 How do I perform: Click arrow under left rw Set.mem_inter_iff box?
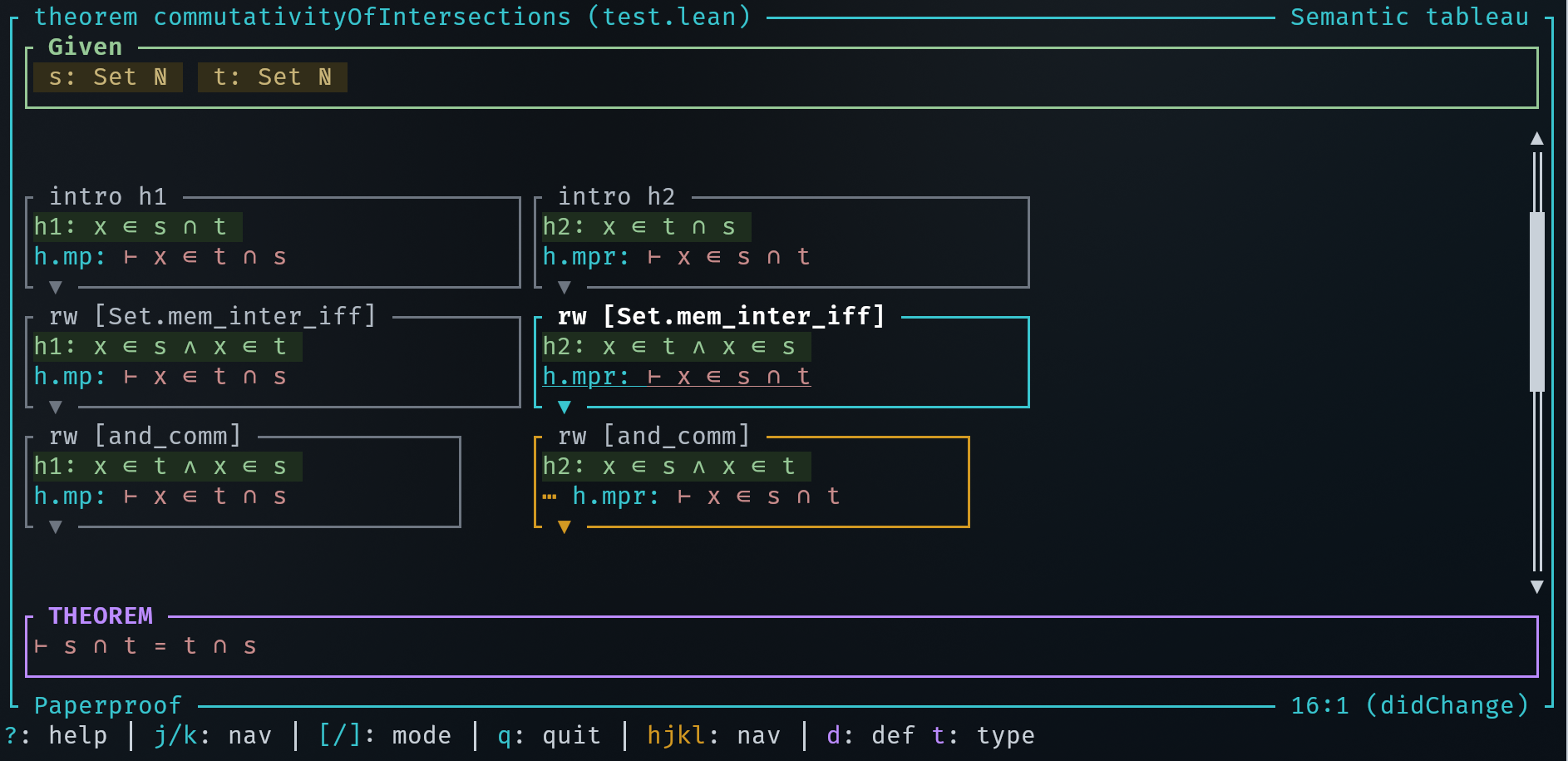56,408
